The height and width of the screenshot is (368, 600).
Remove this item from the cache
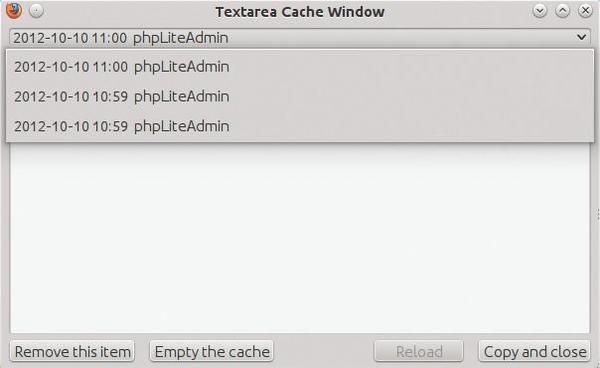(x=72, y=351)
